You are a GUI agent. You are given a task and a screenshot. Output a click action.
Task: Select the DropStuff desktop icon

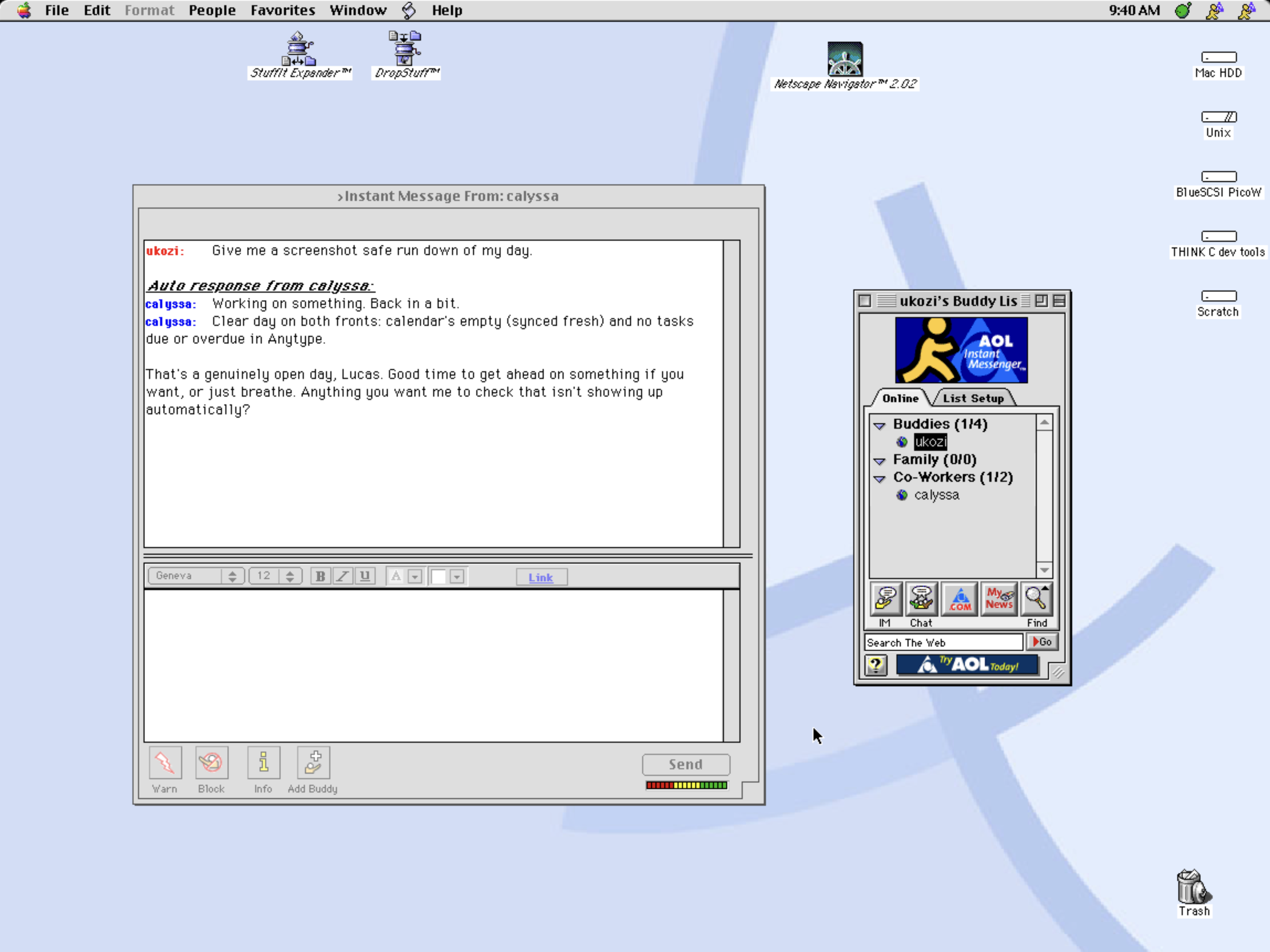[405, 48]
